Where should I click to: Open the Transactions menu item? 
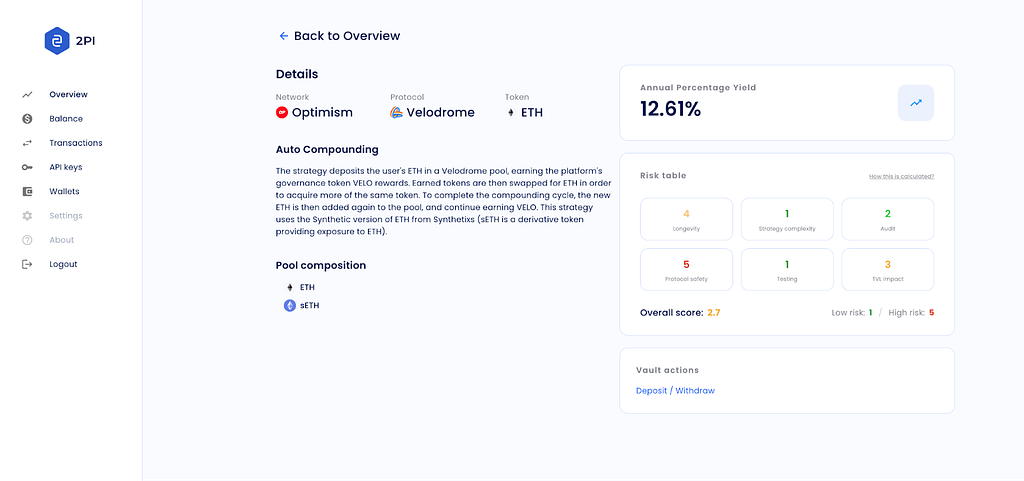(76, 143)
